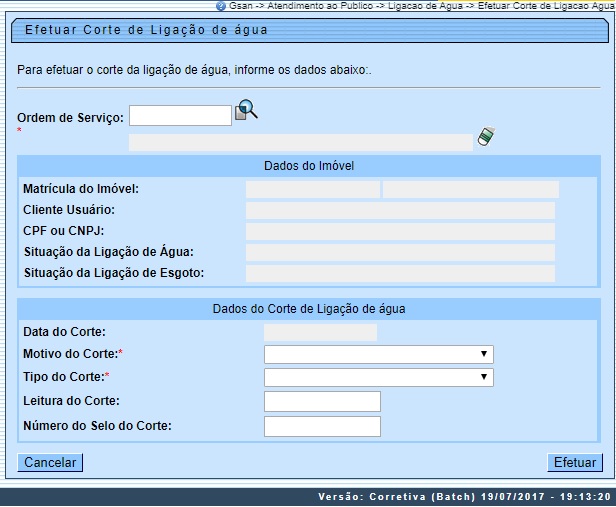Expand the Tipo do Corte dropdown
Screen dimensions: 616x507
click(378, 377)
